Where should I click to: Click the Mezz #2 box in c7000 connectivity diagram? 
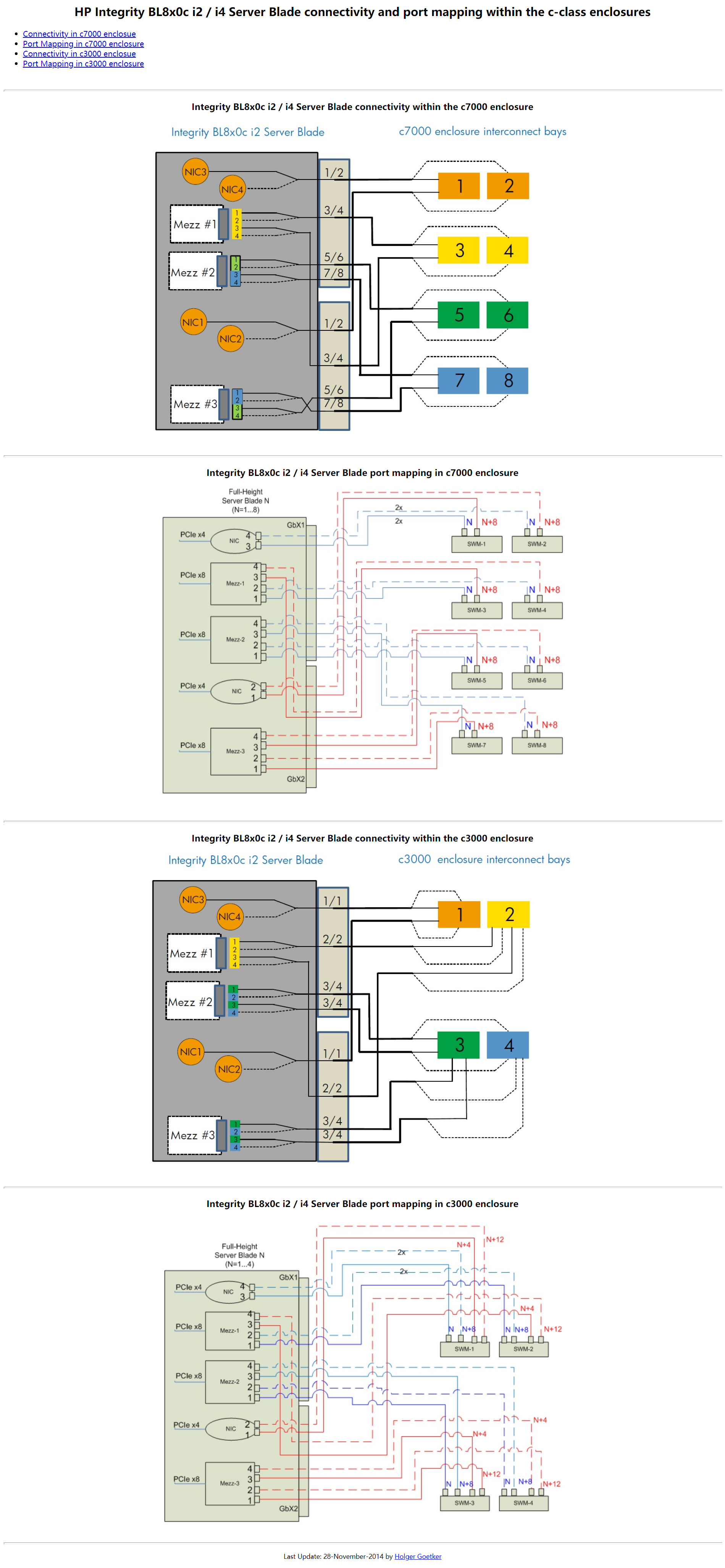(x=195, y=272)
